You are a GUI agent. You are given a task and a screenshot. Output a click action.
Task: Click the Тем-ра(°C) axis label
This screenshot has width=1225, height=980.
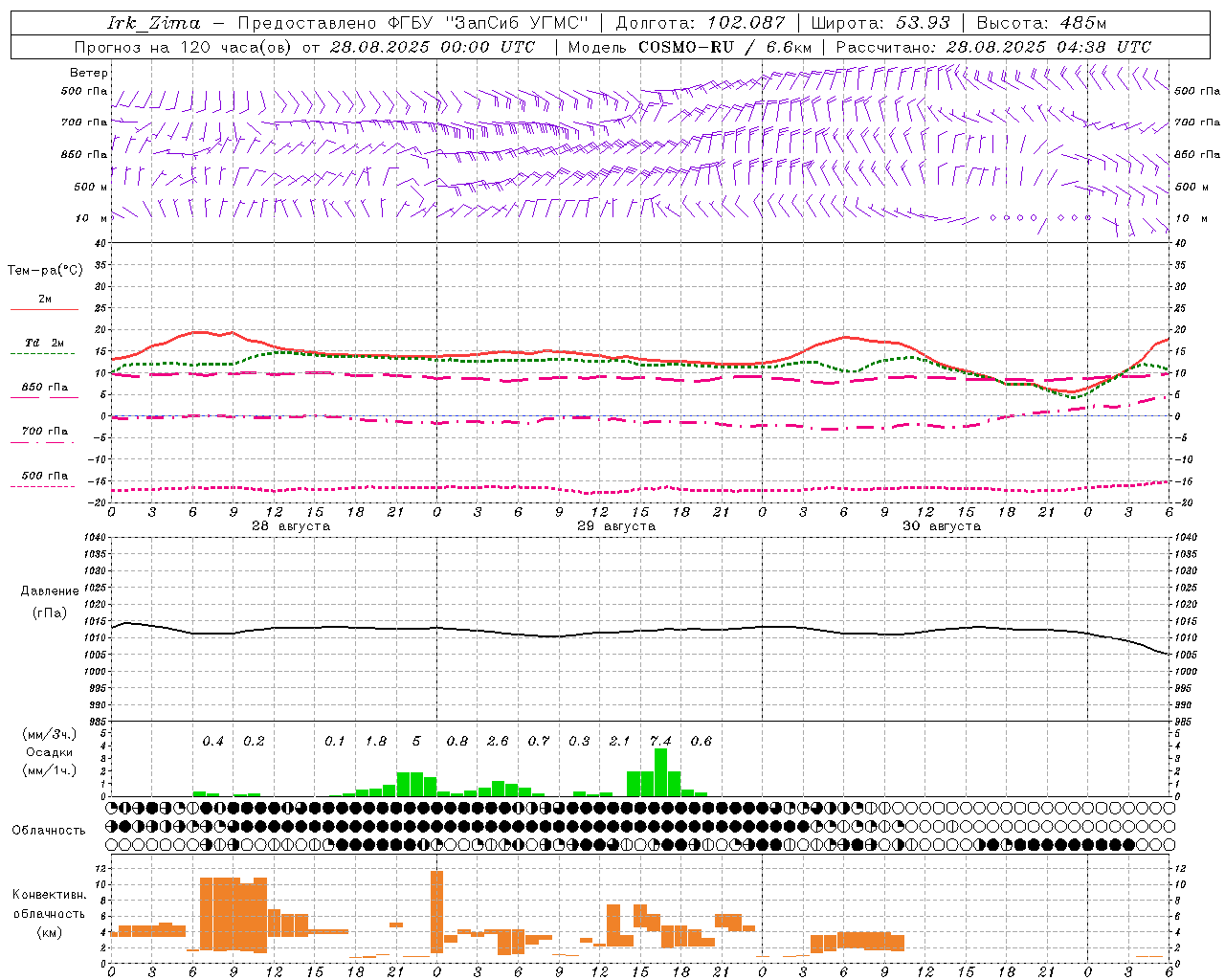click(x=46, y=271)
